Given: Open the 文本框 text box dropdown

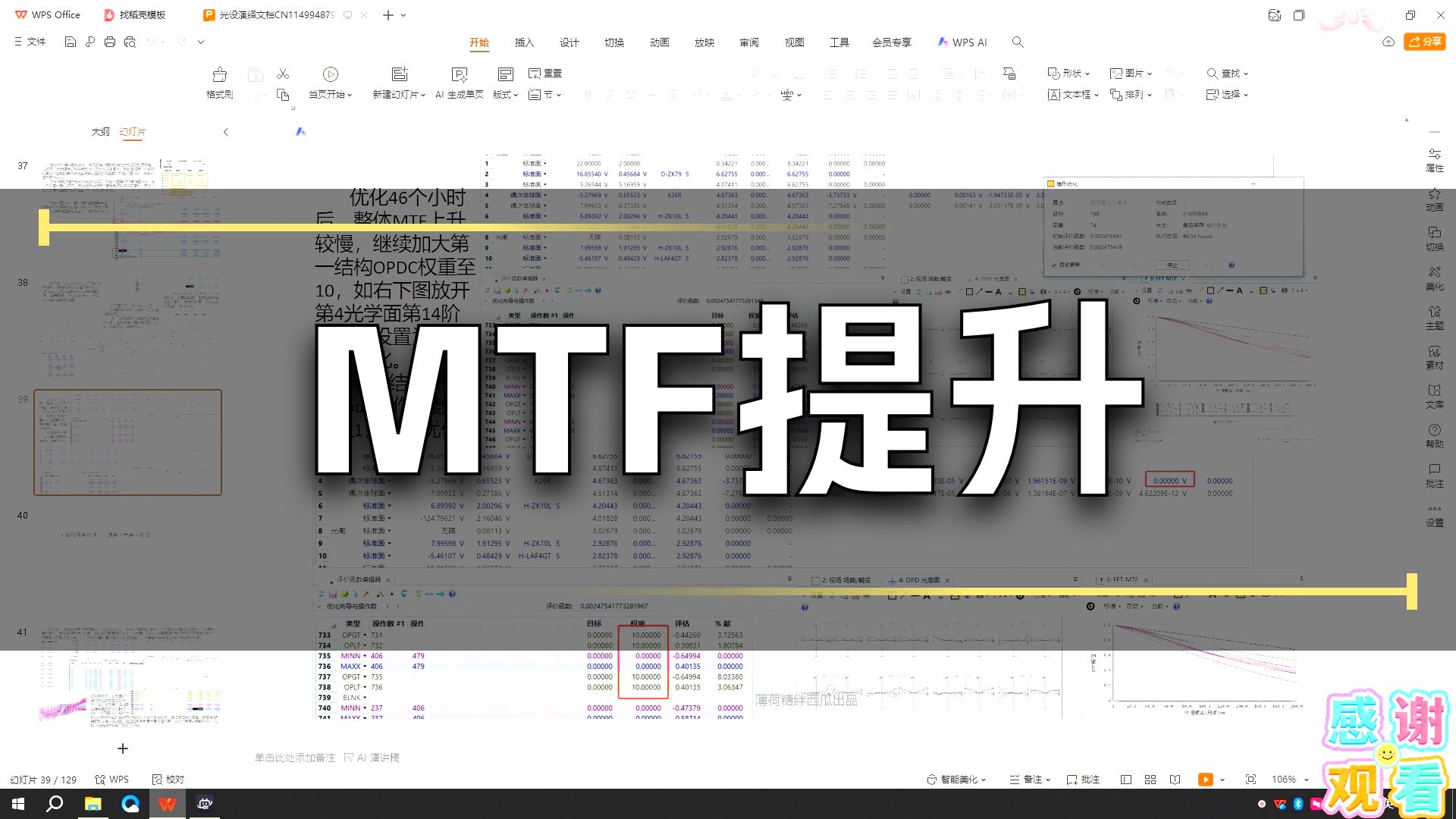Looking at the screenshot, I should pyautogui.click(x=1073, y=95).
